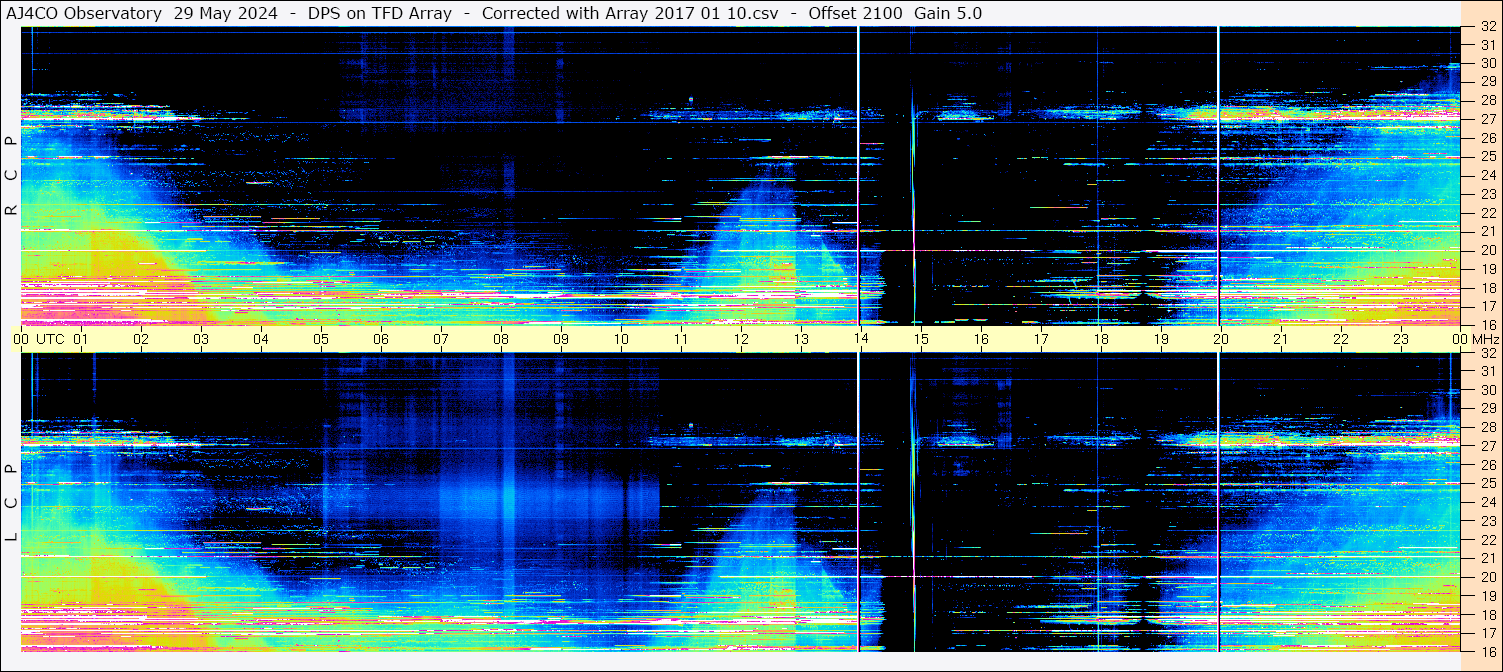Select the 23 hour time axis label
1503x672 pixels.
(1401, 339)
